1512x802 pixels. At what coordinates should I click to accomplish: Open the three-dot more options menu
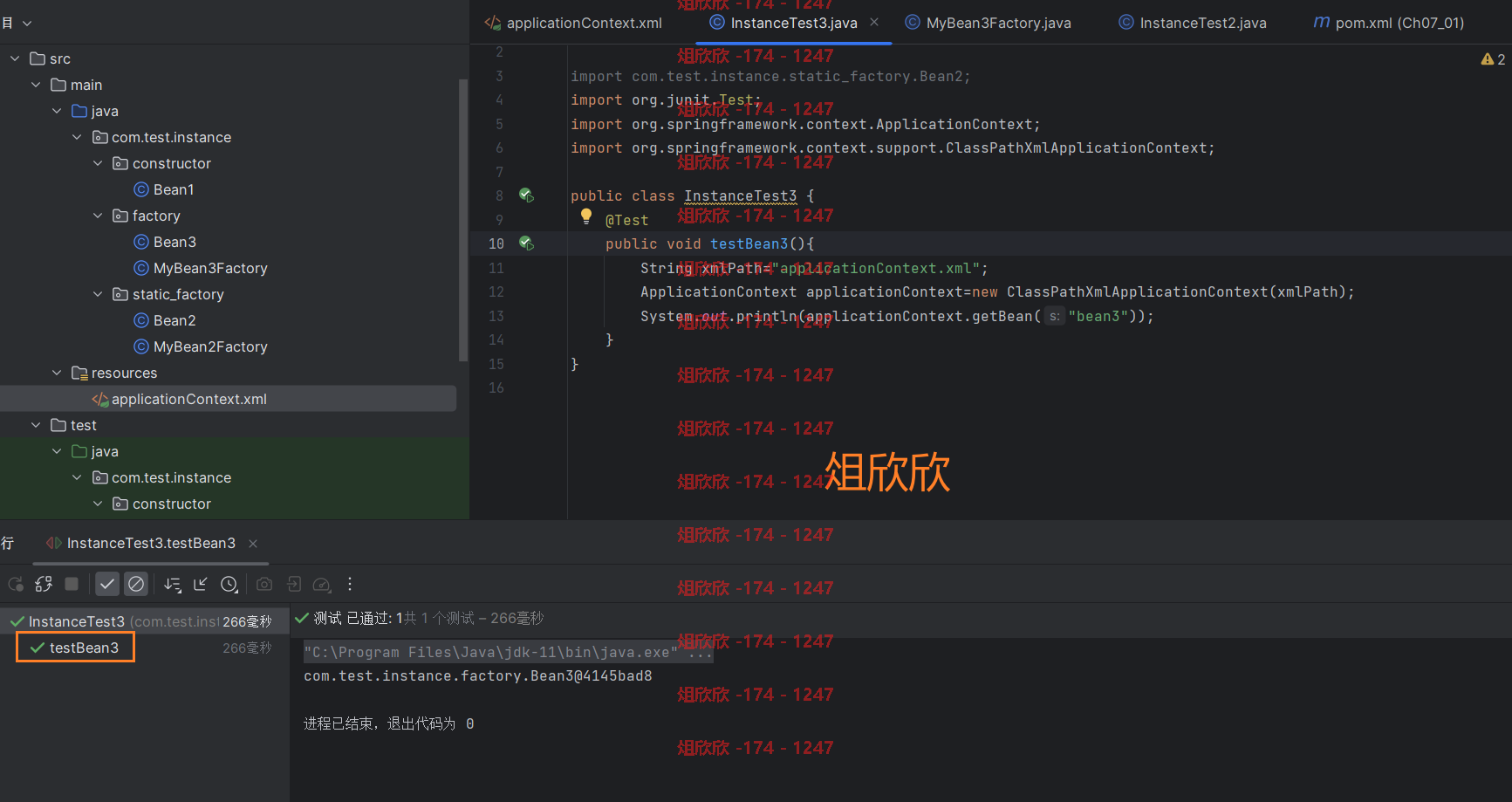350,584
